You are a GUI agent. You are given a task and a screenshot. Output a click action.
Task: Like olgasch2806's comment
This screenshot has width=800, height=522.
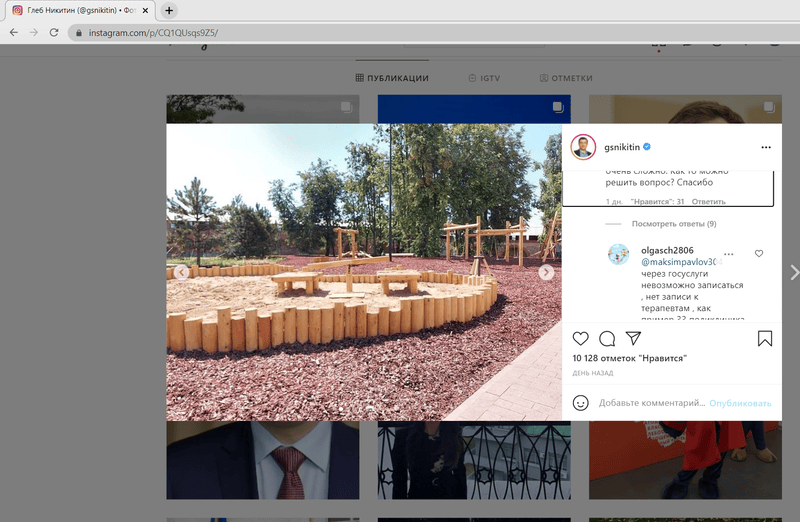759,254
